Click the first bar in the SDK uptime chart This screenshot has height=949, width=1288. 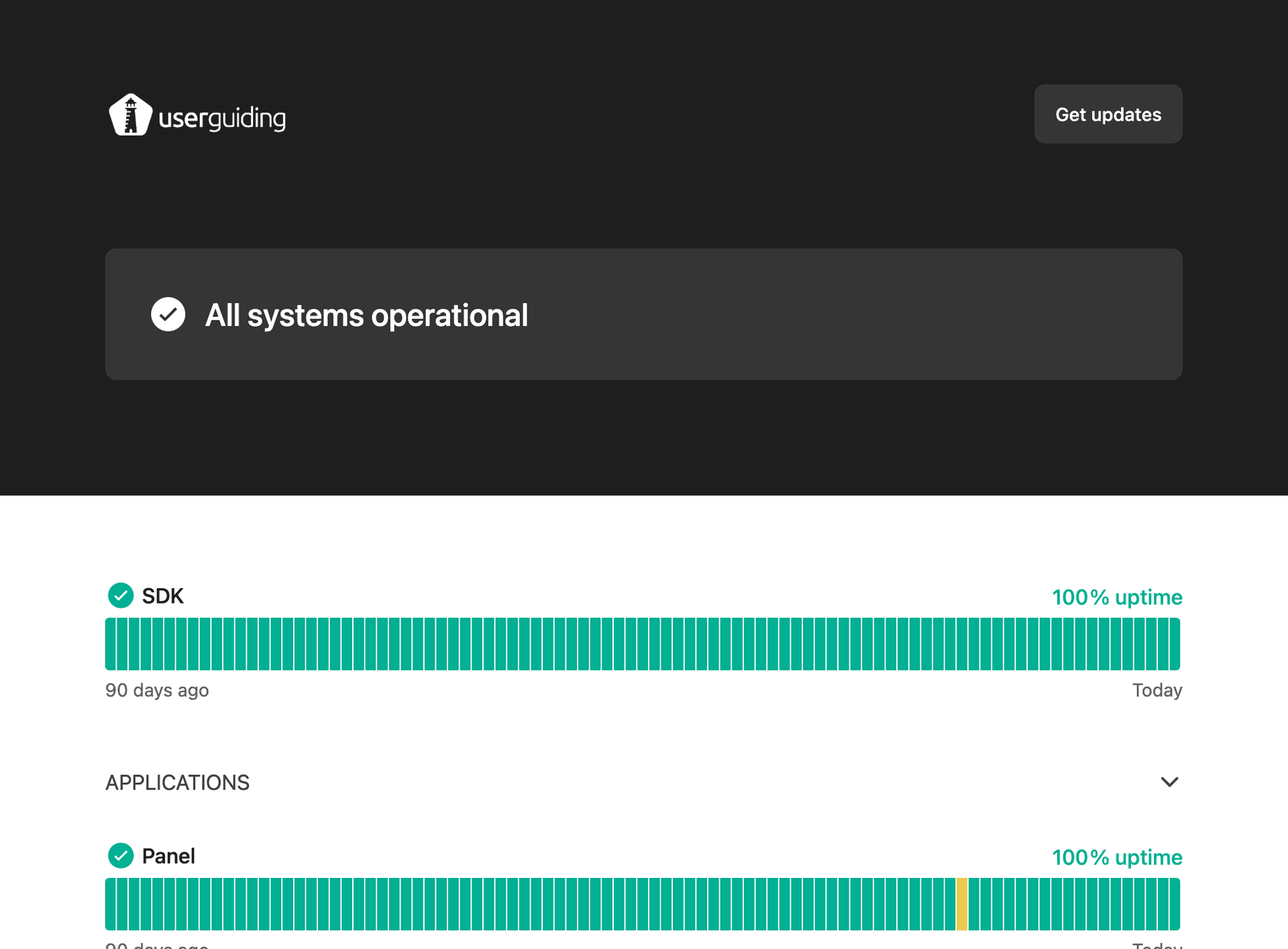click(x=111, y=644)
